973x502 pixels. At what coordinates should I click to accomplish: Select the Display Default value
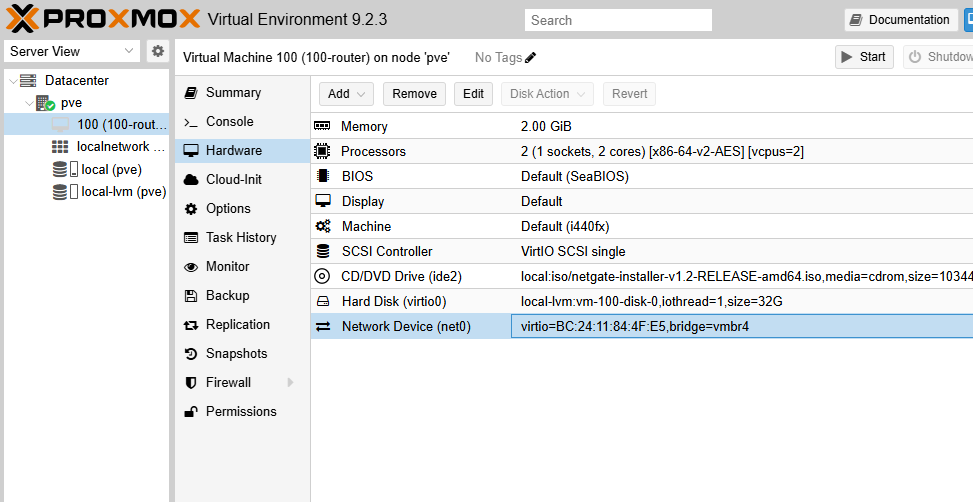[542, 202]
